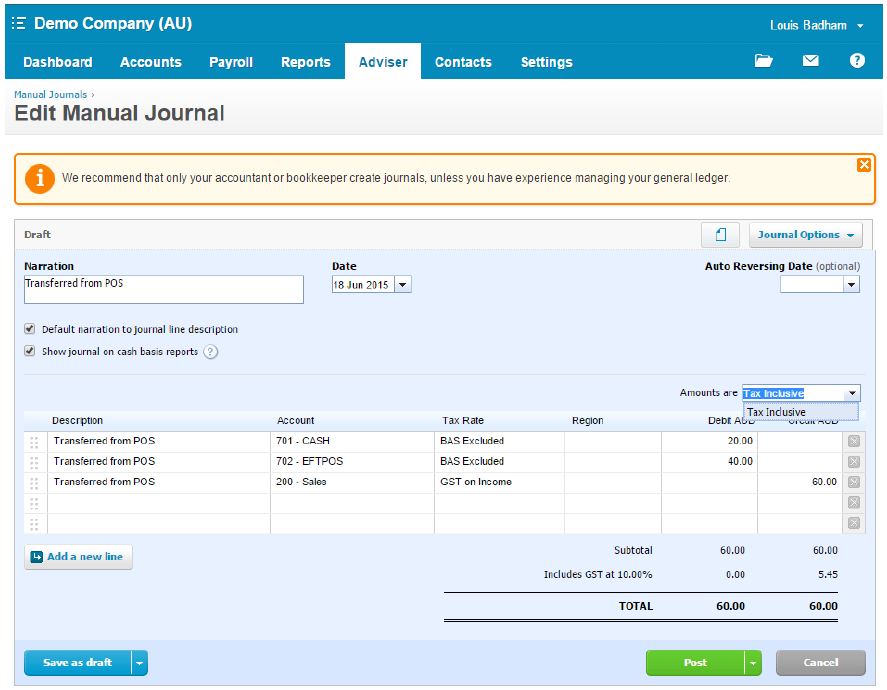Grab drag handle of 200 - Sales row
This screenshot has height=690, width=887.
[35, 482]
